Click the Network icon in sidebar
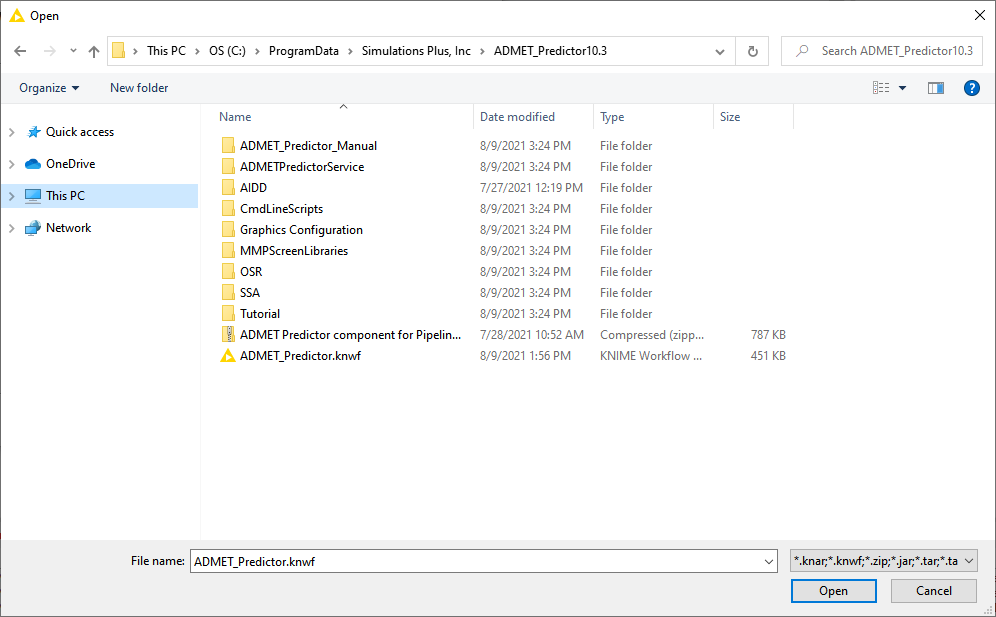 click(33, 228)
